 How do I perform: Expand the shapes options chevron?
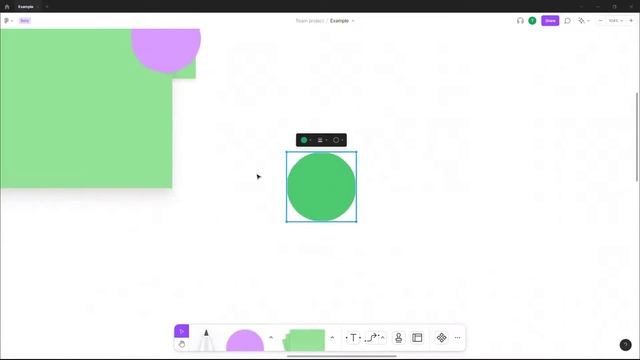pyautogui.click(x=271, y=338)
